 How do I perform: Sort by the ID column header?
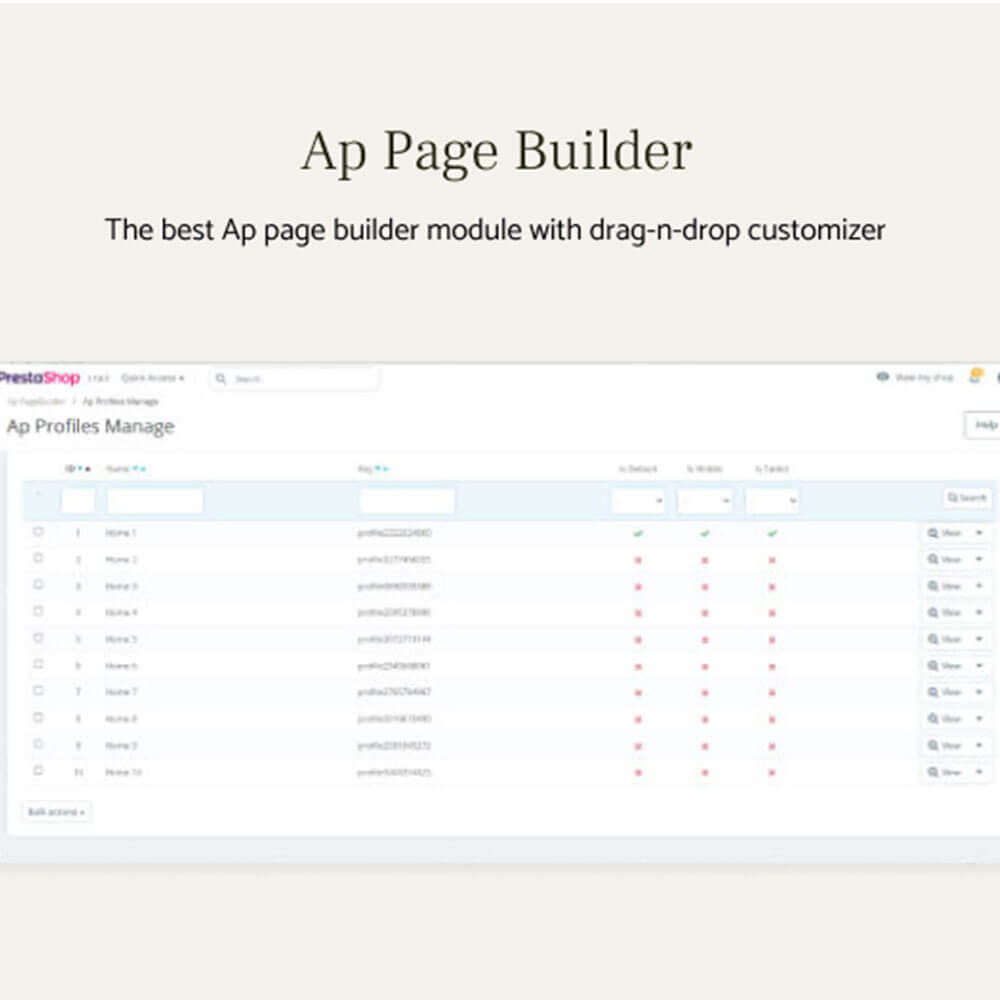pyautogui.click(x=77, y=469)
